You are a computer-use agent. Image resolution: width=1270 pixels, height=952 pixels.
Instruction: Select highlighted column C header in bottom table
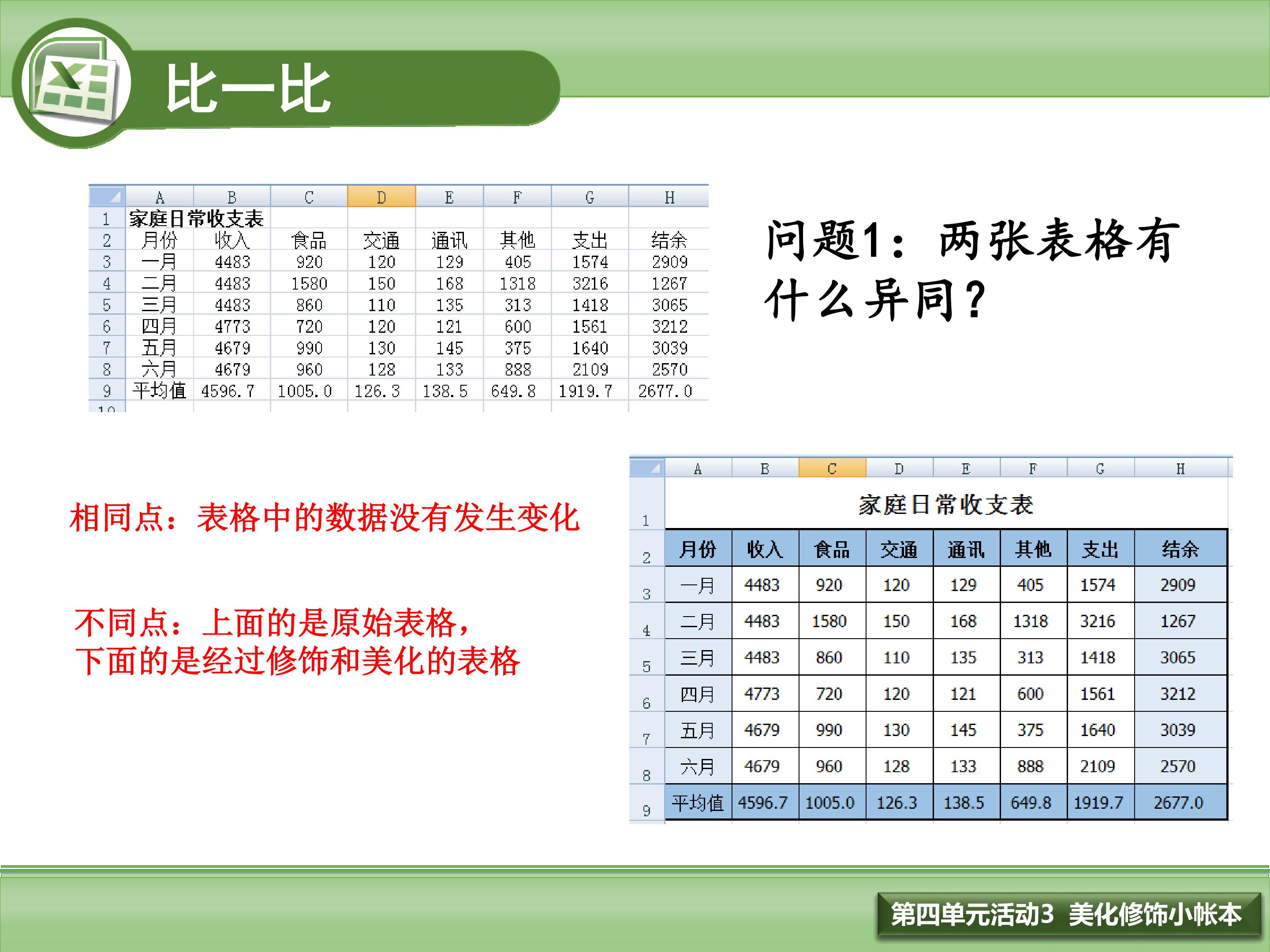coord(832,468)
